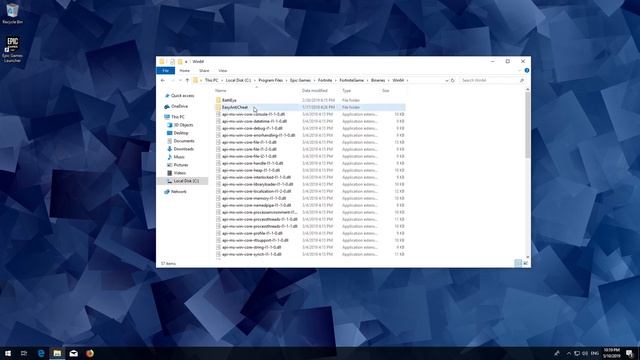640x360 pixels.
Task: Click Binaries breadcrumb
Action: click(378, 80)
